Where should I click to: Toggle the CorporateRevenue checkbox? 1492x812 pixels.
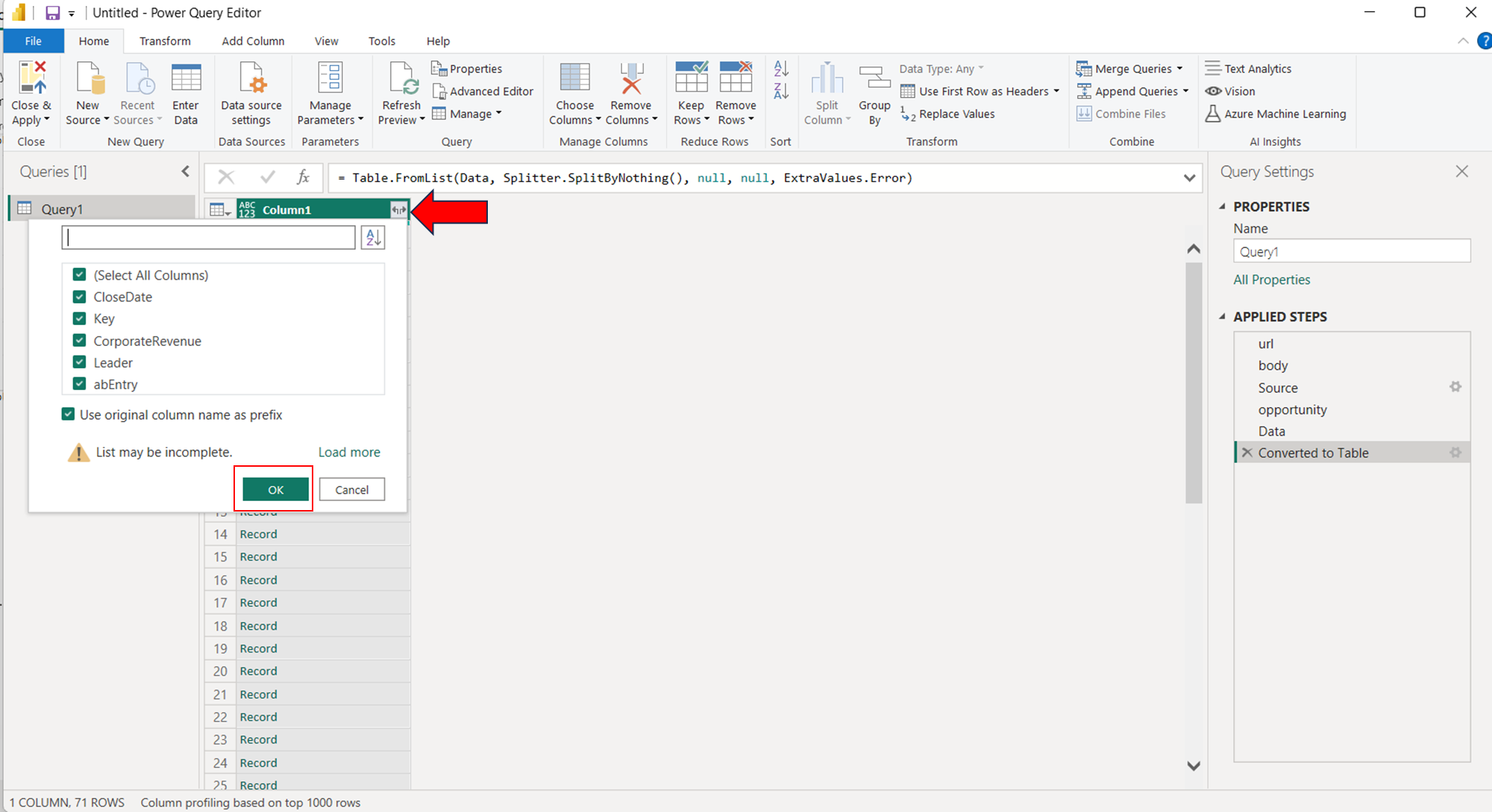80,341
